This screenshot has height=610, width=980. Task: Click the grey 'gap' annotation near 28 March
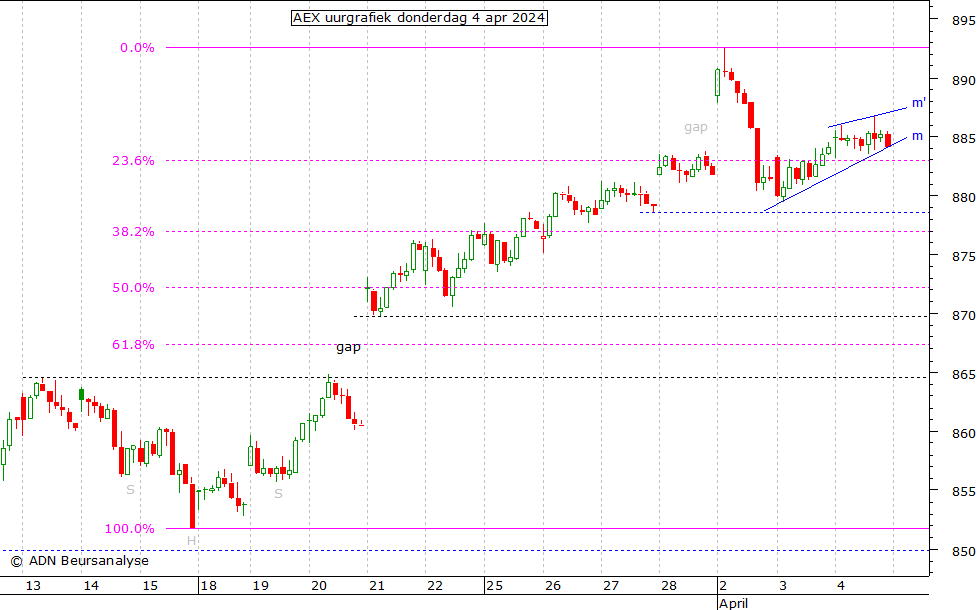[x=696, y=128]
